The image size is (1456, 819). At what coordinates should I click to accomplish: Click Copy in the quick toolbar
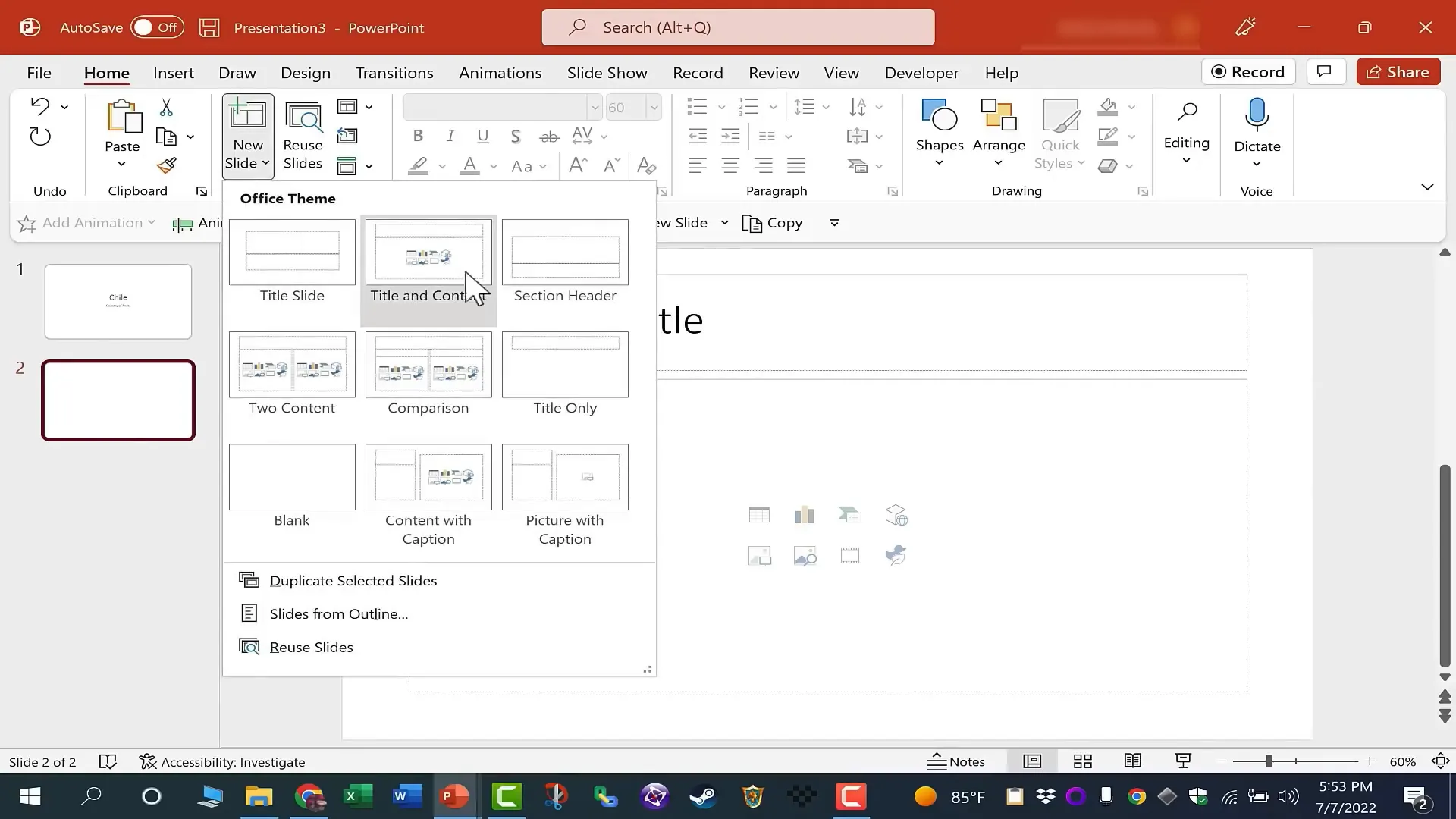pyautogui.click(x=773, y=223)
